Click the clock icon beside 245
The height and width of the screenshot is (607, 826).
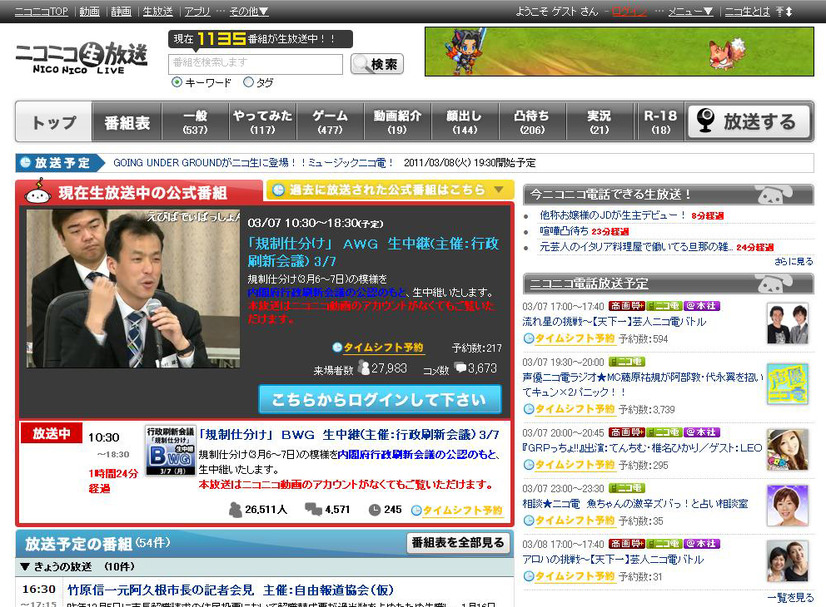click(374, 510)
